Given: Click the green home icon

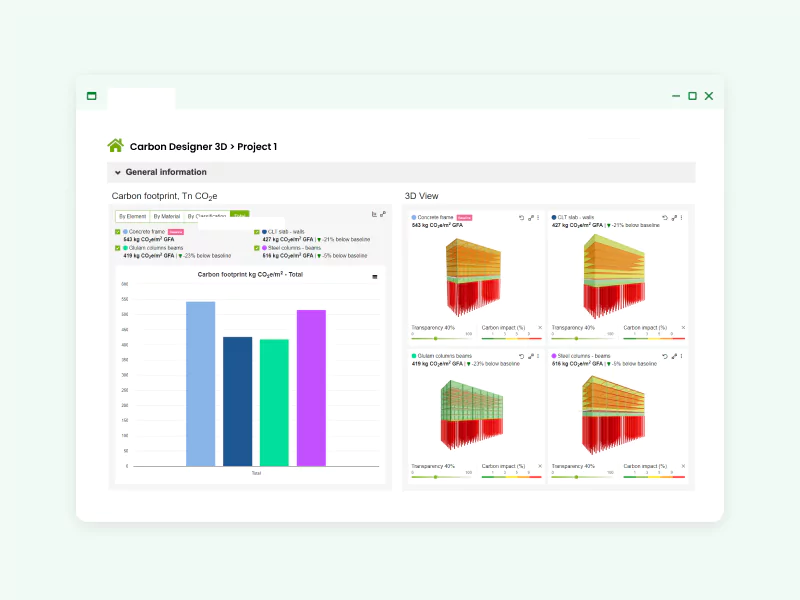Looking at the screenshot, I should coord(115,146).
